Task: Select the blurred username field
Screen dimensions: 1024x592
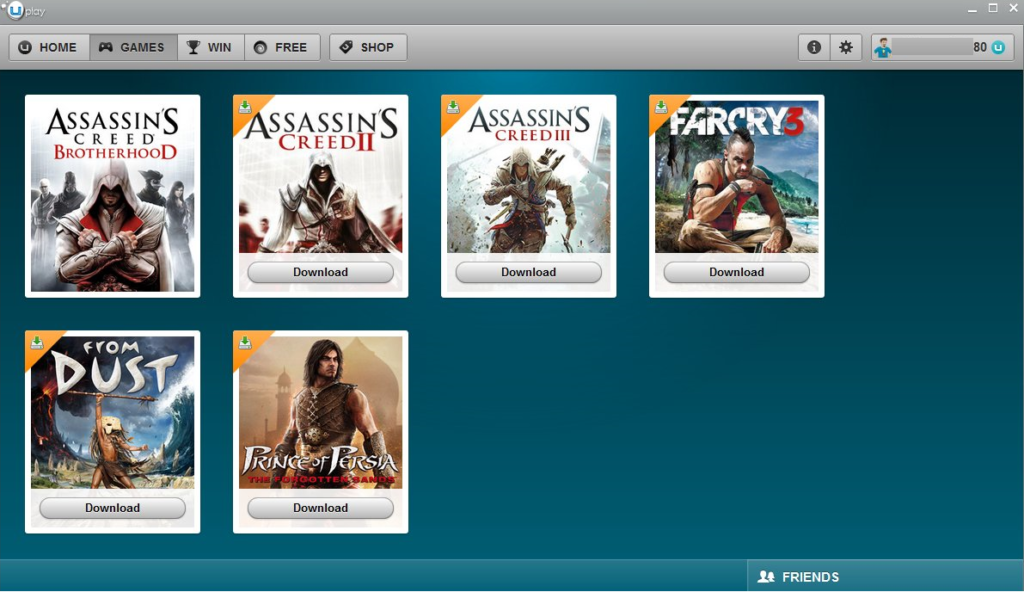Action: 932,46
